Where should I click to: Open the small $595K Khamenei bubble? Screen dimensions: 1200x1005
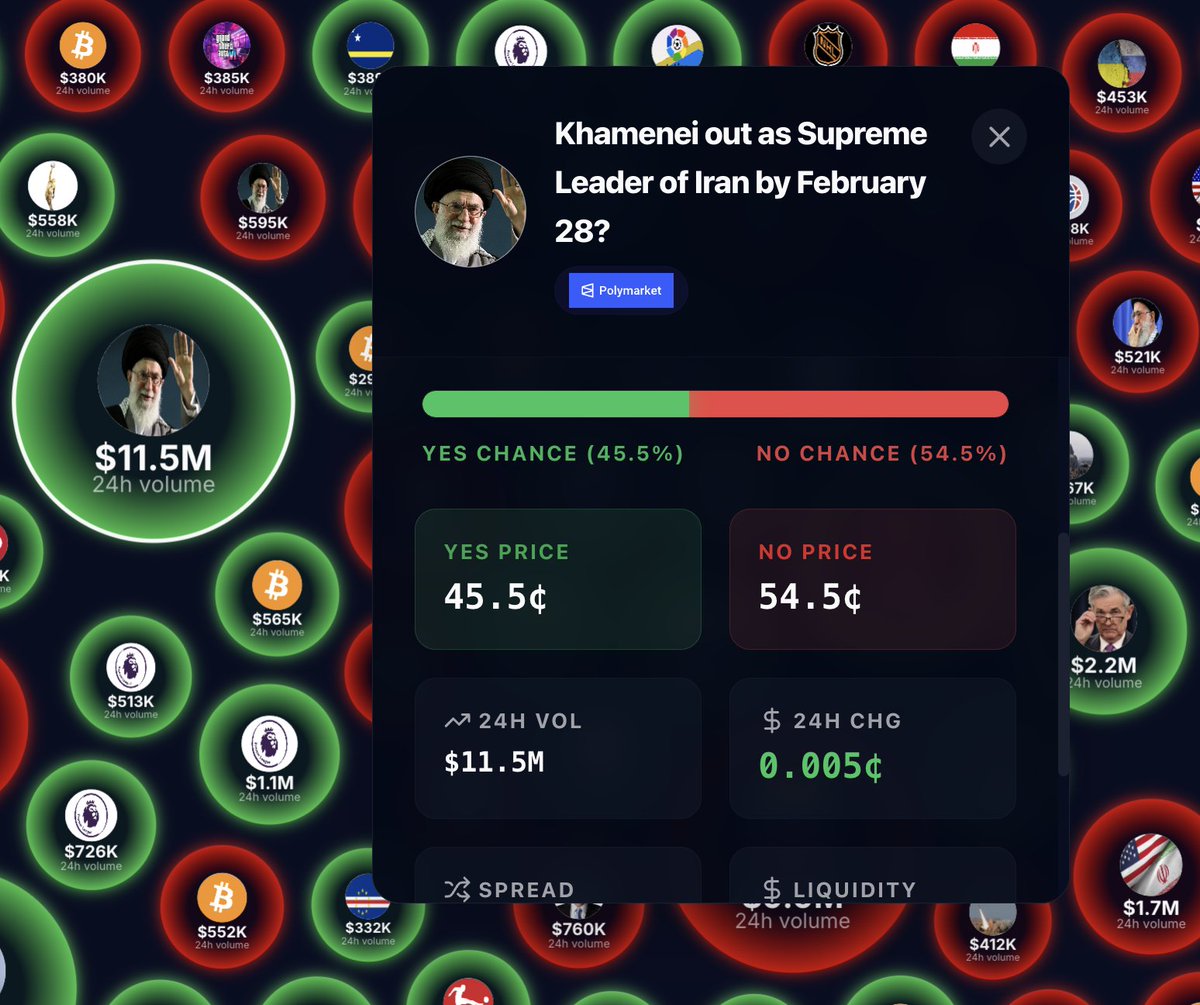(x=263, y=198)
